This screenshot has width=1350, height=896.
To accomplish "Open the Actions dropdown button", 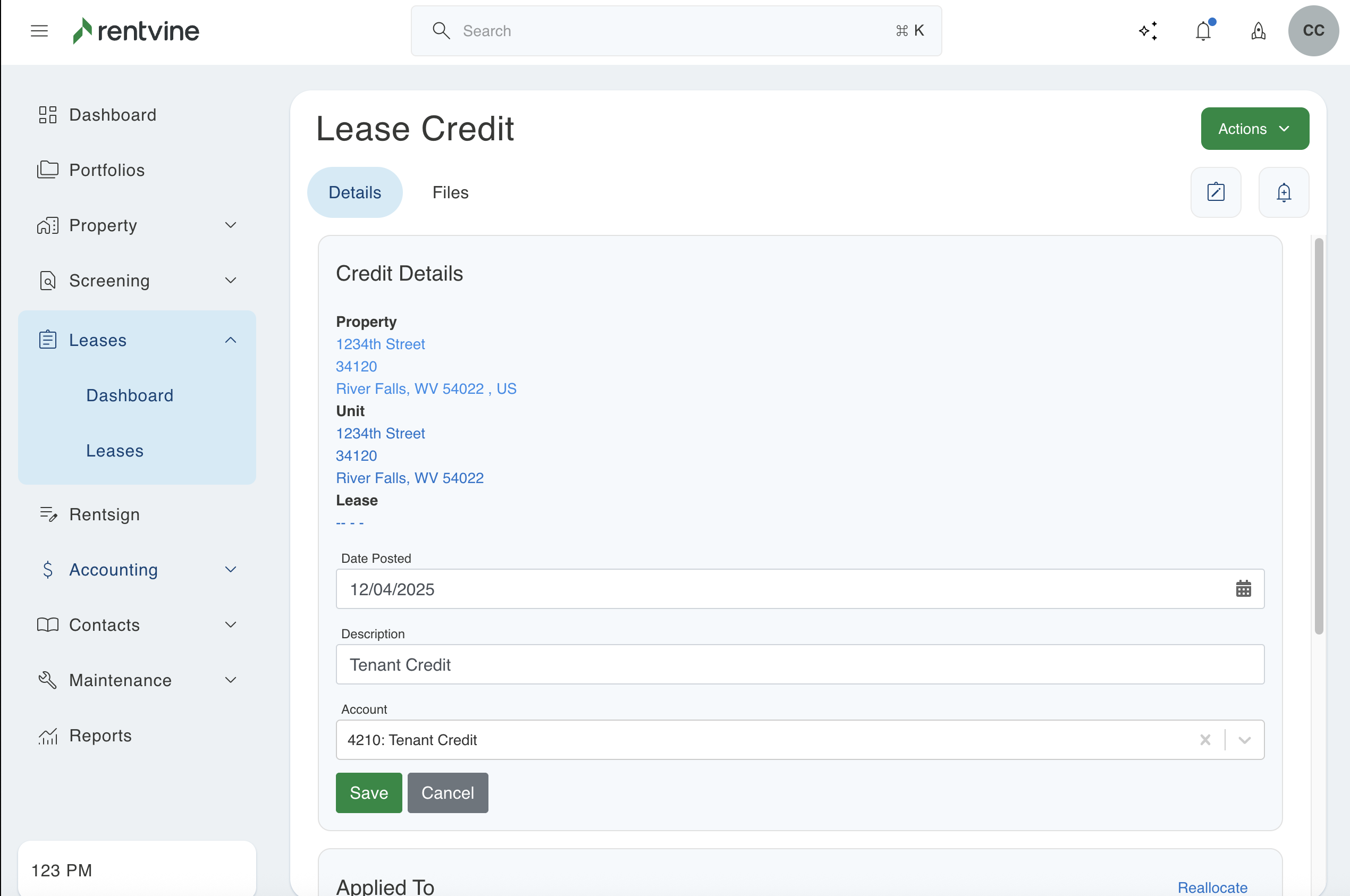I will point(1254,129).
